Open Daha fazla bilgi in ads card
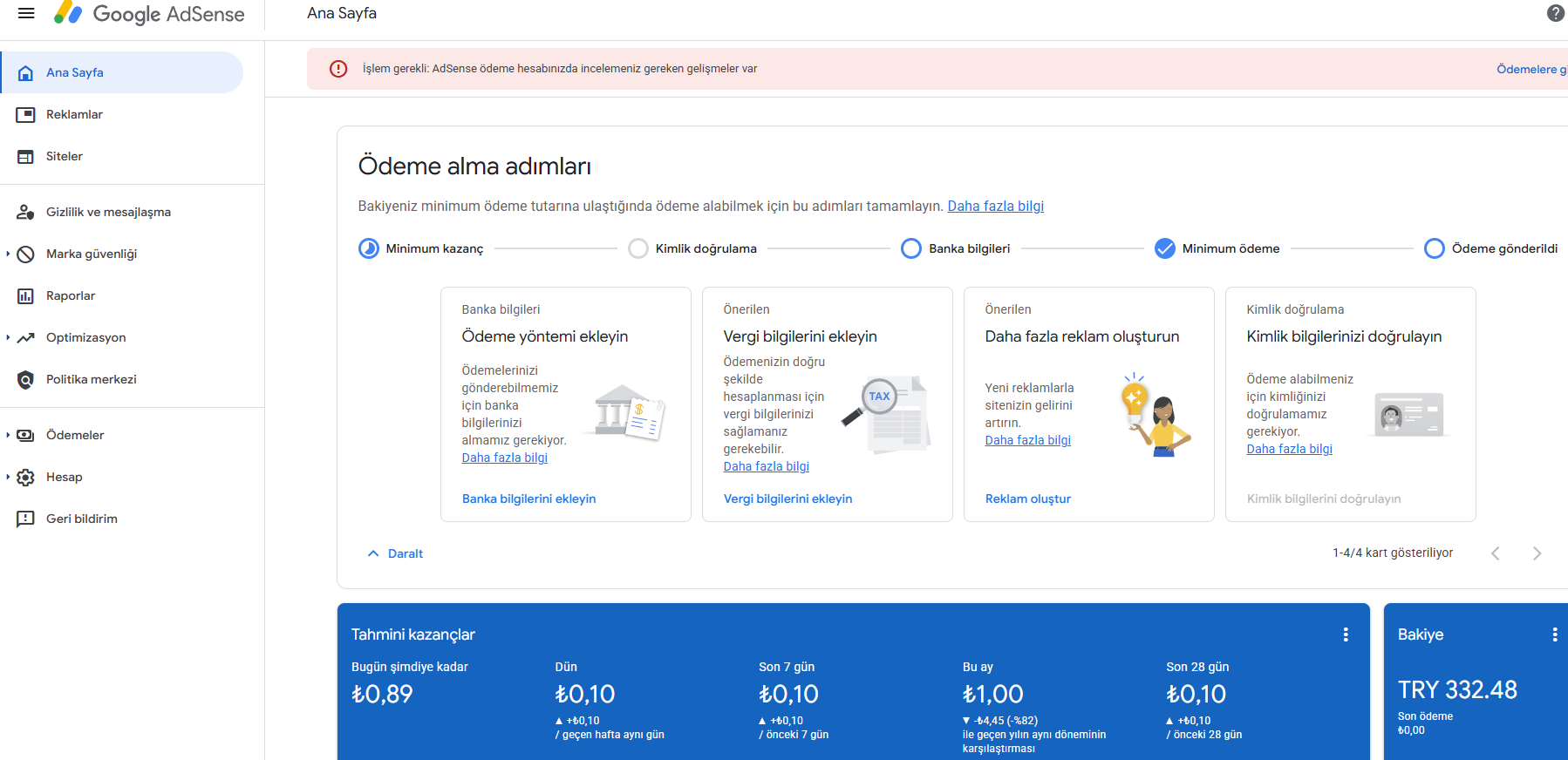 pos(1028,440)
